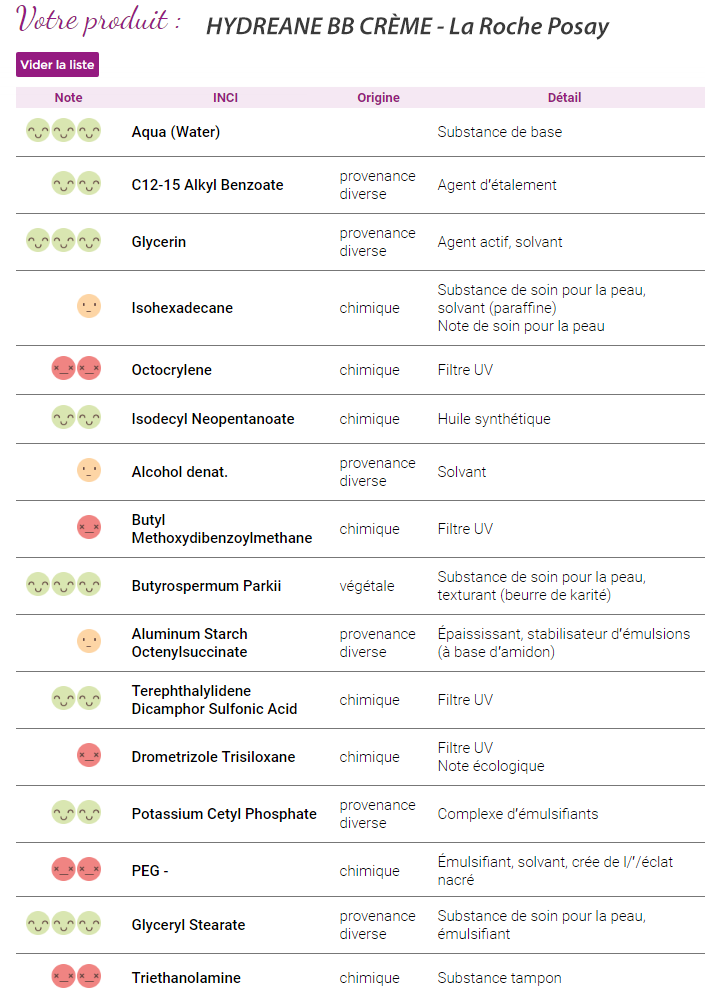Click the red face next to Drometrizole Trisiloxane
Viewport: 705px width, 999px height.
pos(89,755)
